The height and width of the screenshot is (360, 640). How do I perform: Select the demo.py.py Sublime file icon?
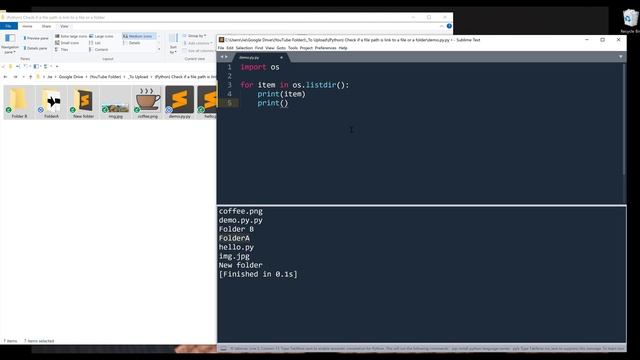click(x=180, y=102)
